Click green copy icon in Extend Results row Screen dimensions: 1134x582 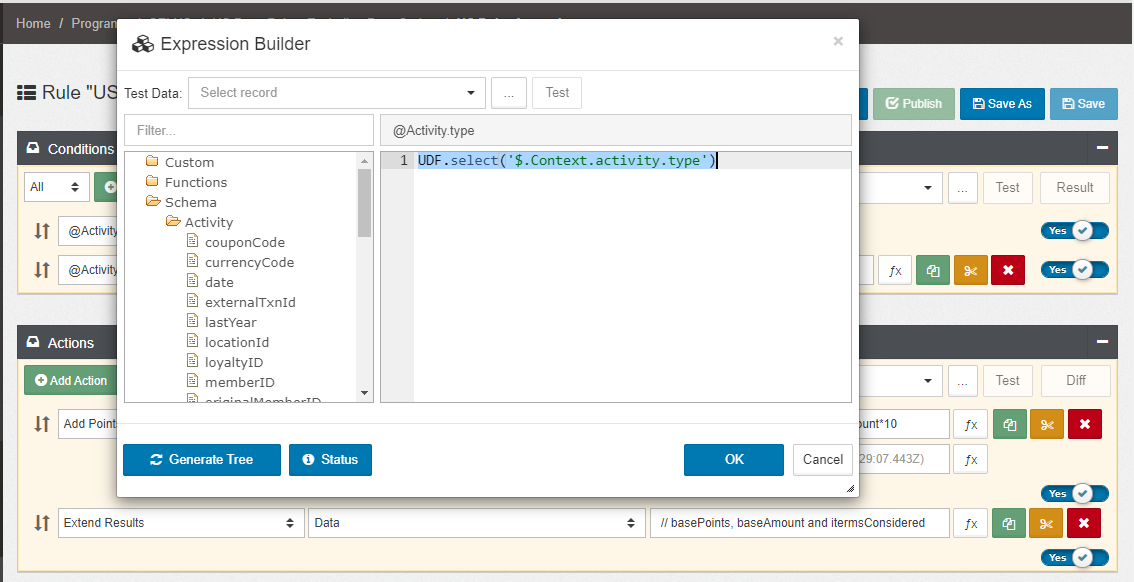tap(1009, 523)
